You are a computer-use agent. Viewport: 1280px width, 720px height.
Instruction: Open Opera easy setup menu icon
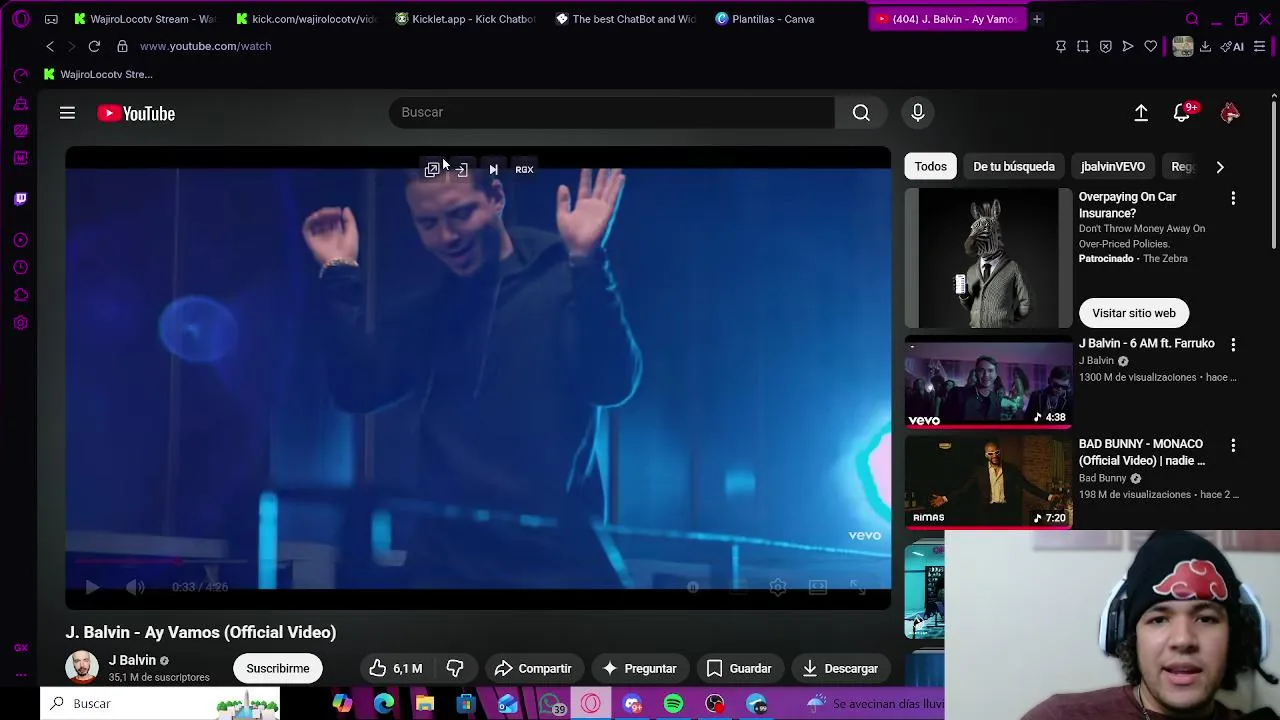click(1260, 46)
